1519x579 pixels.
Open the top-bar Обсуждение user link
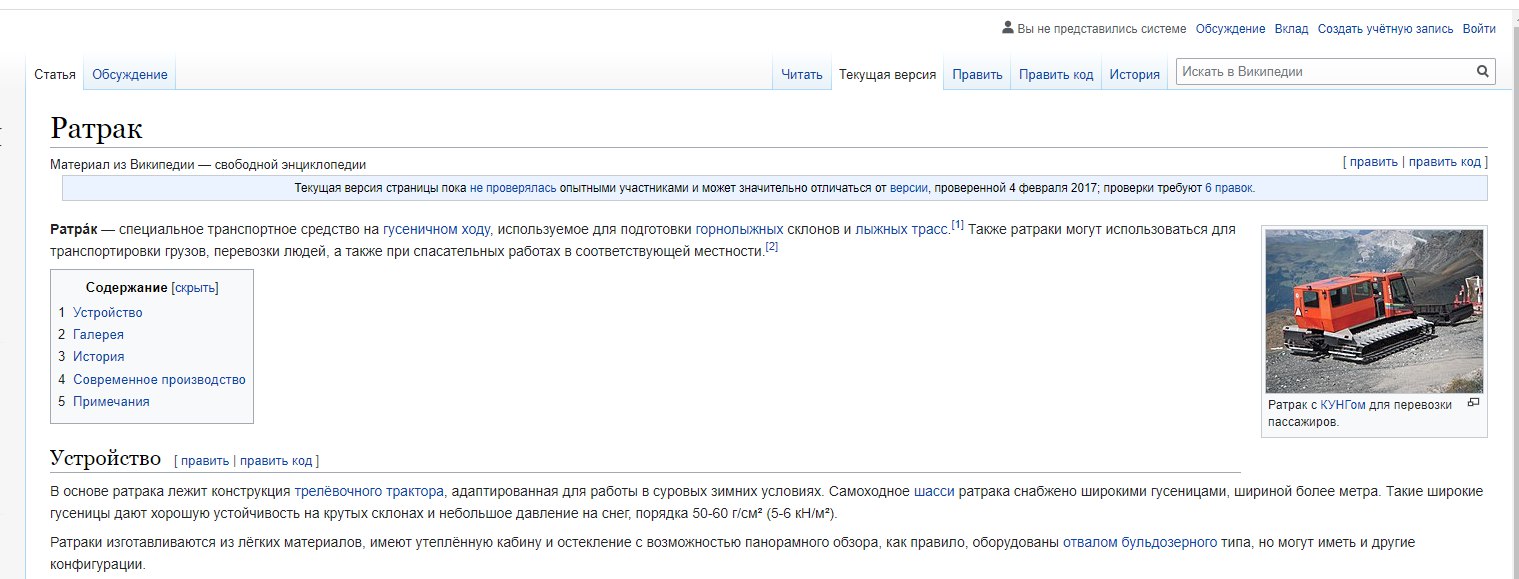point(1230,29)
